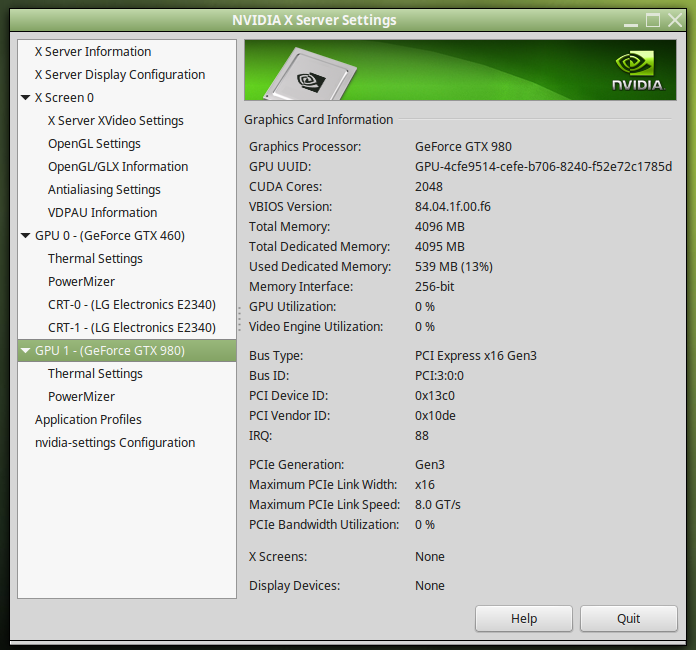
Task: Click the GeForce GTX 980 processor value
Action: click(x=463, y=147)
